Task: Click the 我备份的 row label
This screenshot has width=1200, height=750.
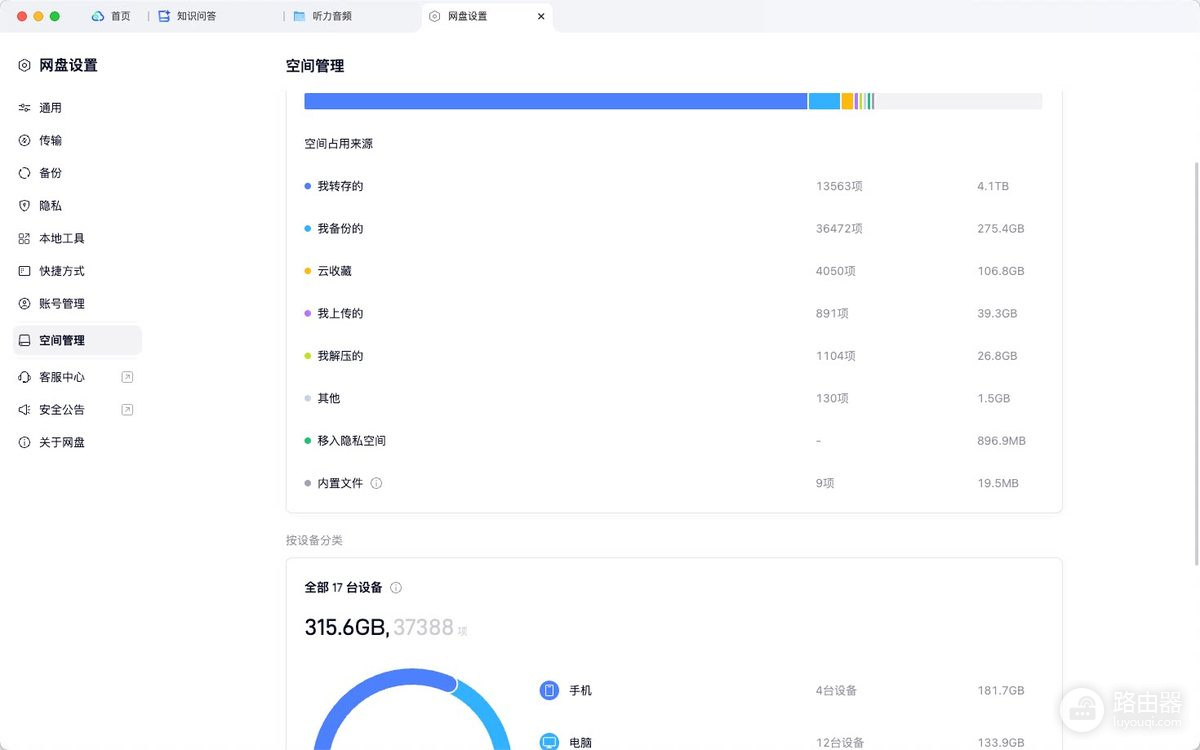Action: pyautogui.click(x=340, y=229)
